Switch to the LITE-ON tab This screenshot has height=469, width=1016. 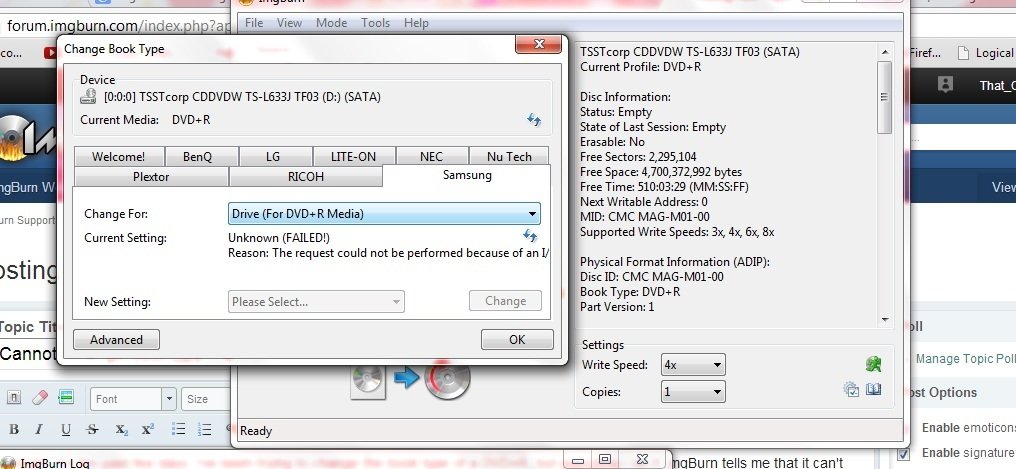pyautogui.click(x=353, y=157)
